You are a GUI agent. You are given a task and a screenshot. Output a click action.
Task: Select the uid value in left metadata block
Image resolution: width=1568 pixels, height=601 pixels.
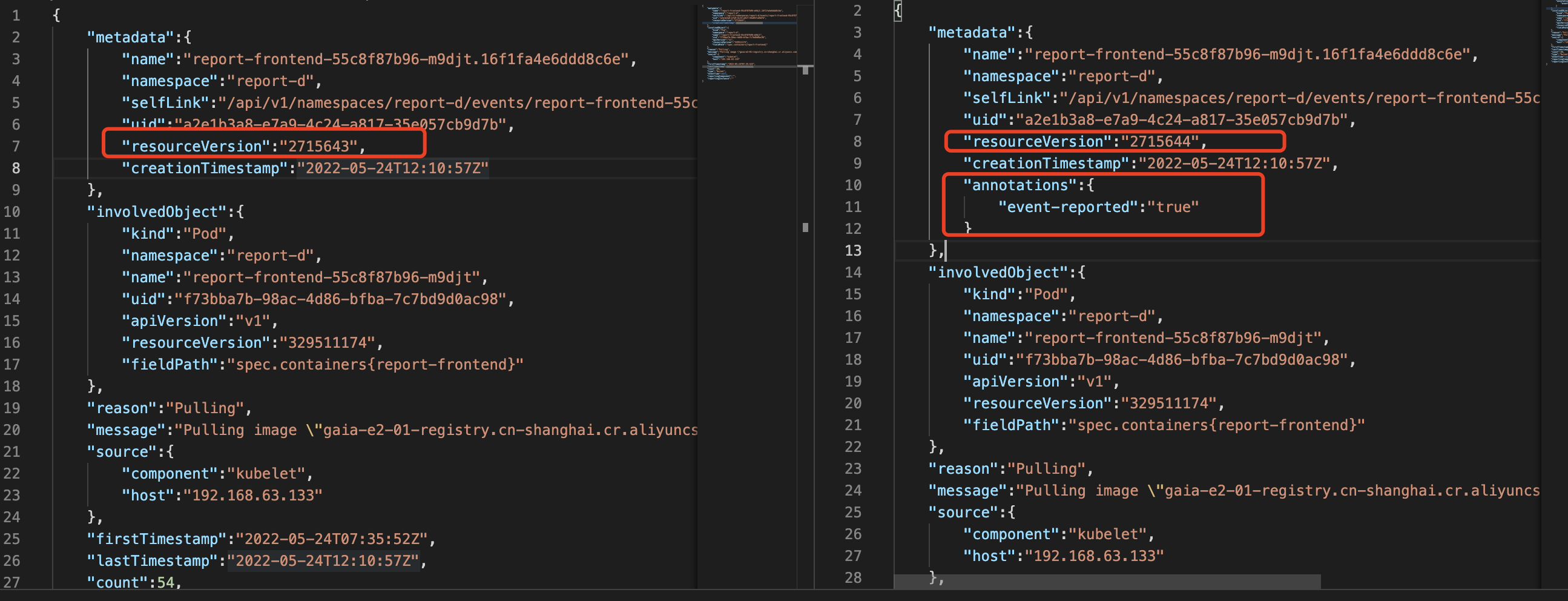click(x=341, y=126)
